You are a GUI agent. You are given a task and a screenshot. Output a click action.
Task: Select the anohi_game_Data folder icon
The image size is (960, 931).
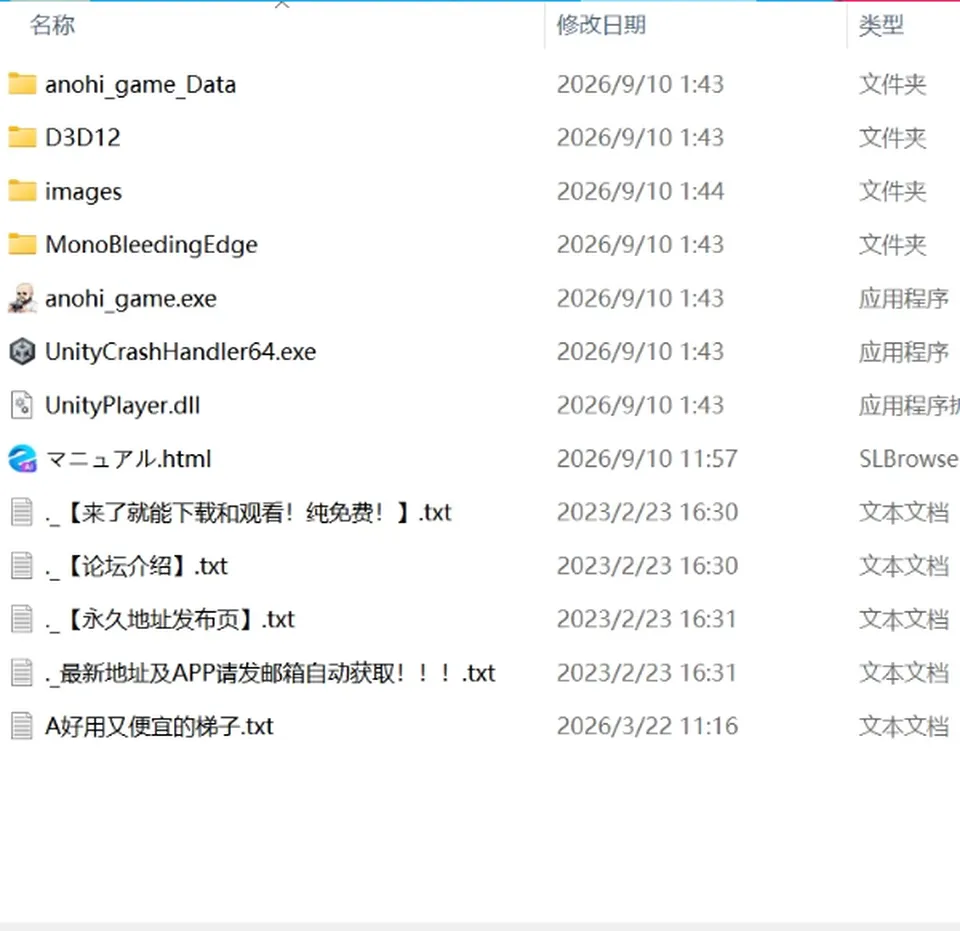(22, 84)
